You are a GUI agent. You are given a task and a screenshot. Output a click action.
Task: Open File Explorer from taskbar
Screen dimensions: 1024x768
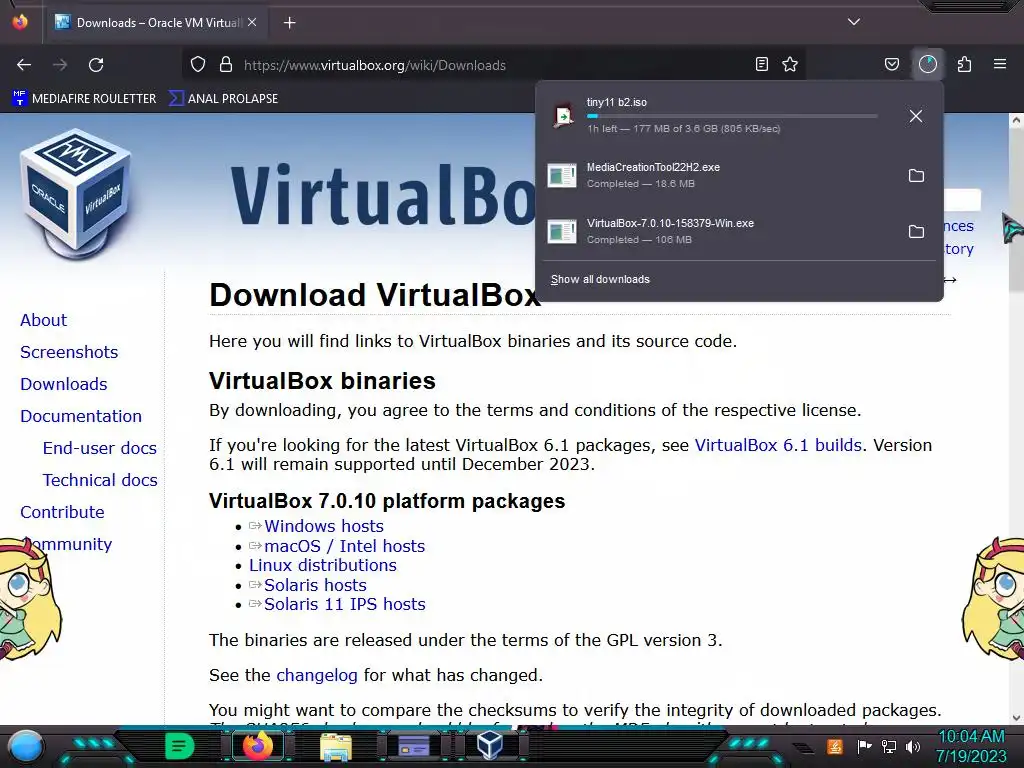click(336, 747)
